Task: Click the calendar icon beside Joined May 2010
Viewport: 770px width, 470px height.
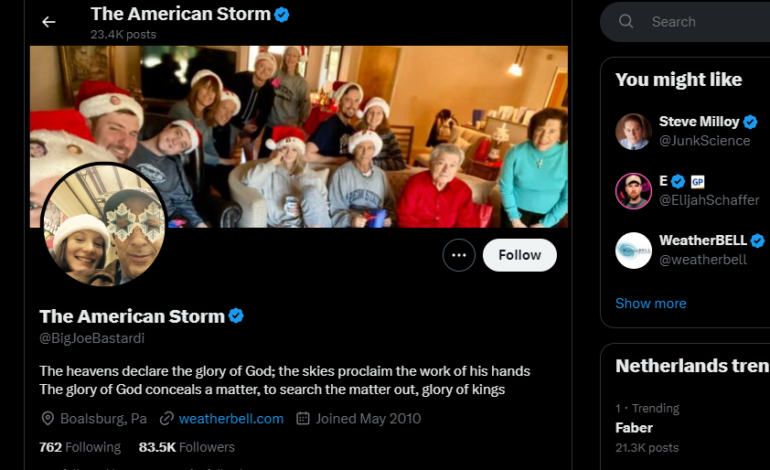Action: 303,419
